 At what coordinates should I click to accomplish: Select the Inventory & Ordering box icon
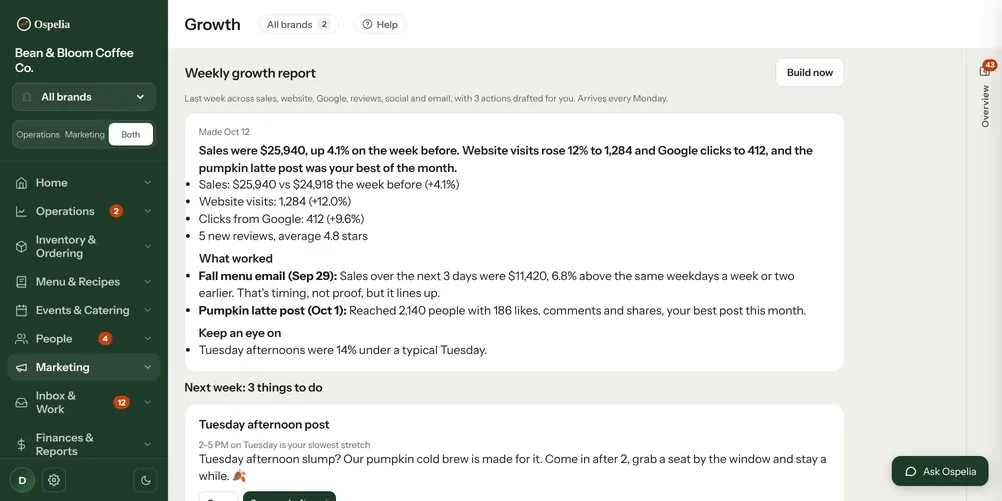click(x=21, y=247)
